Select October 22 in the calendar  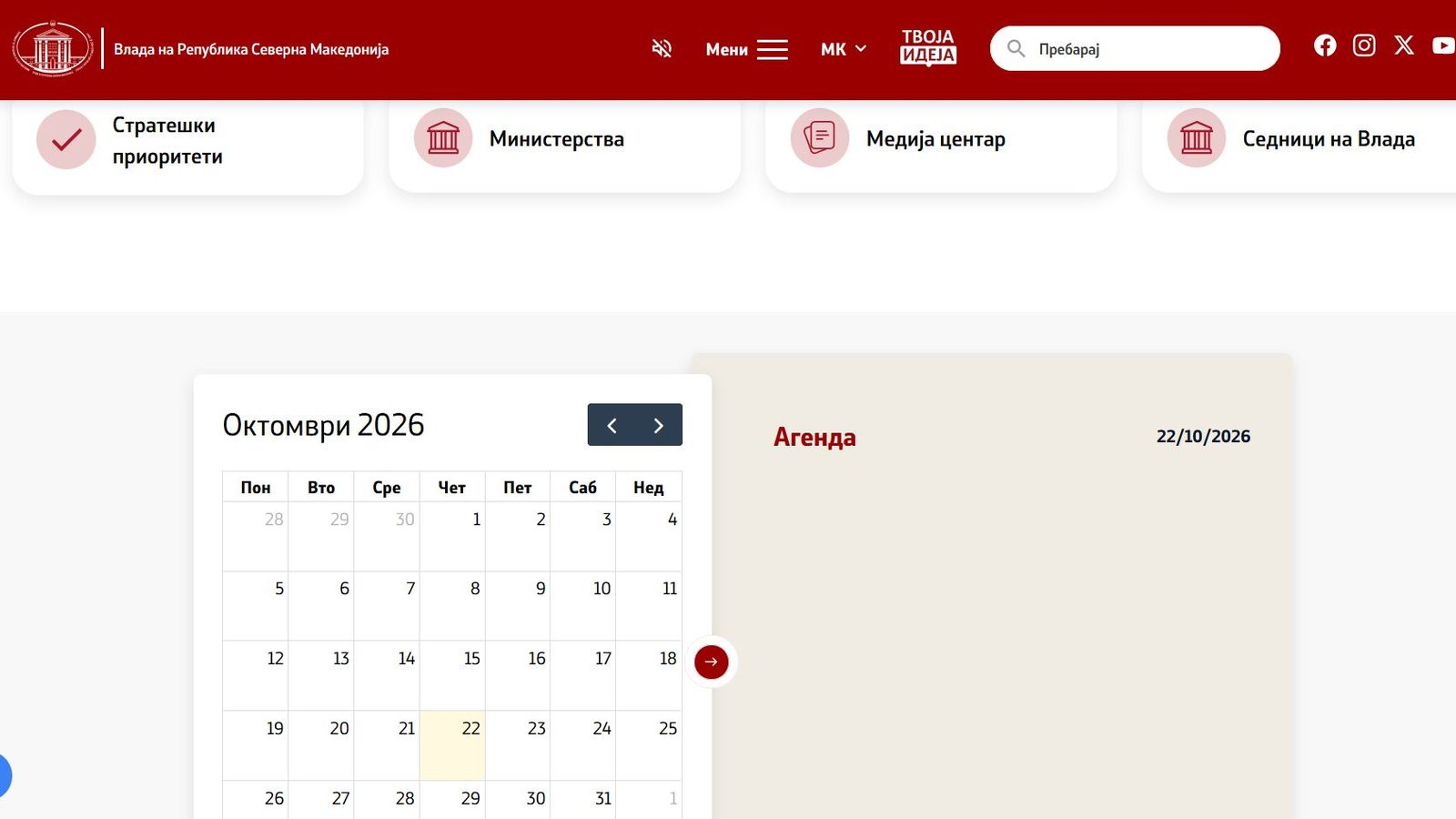452,745
